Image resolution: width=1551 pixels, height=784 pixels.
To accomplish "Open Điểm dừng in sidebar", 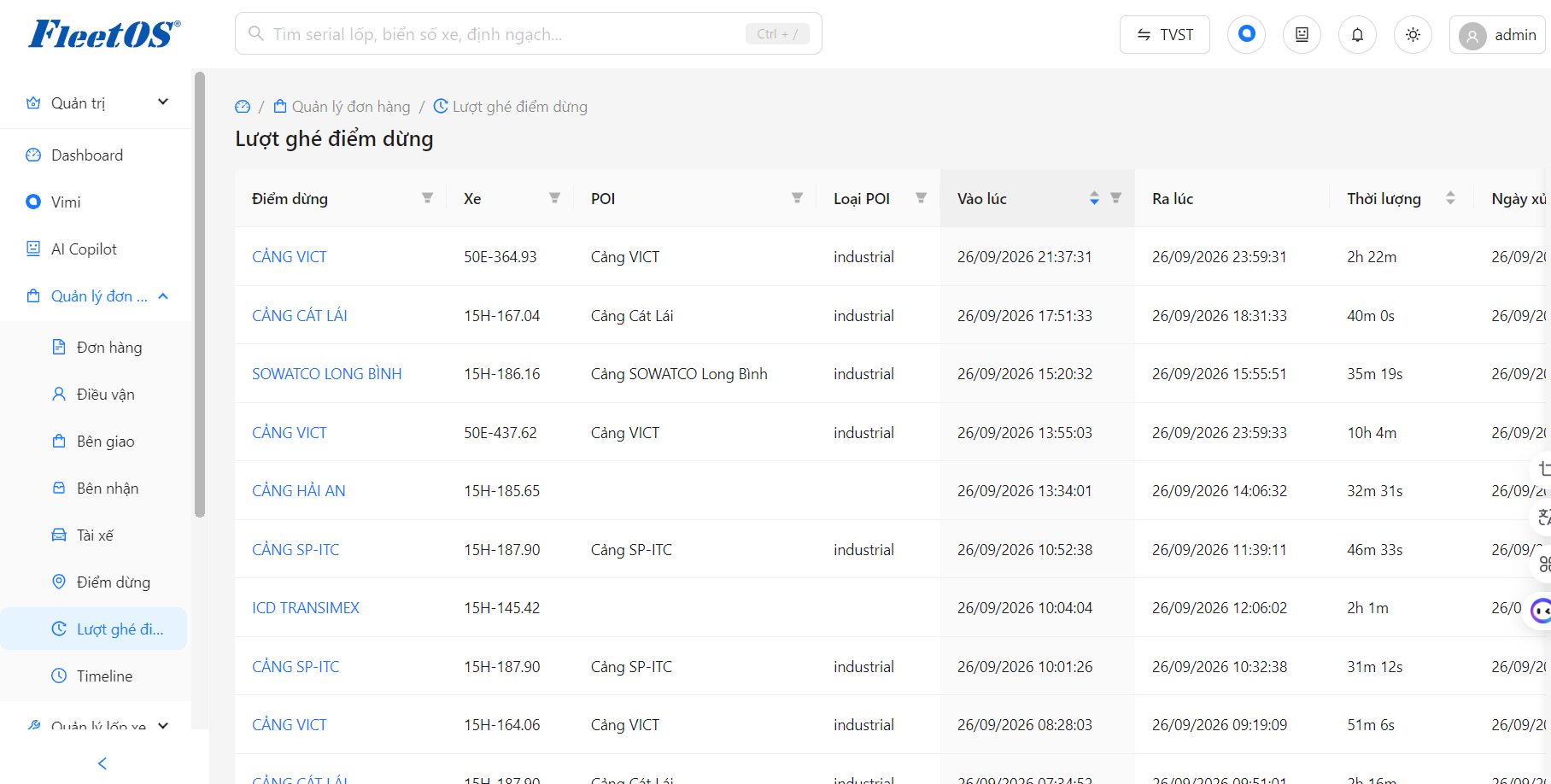I will (114, 582).
